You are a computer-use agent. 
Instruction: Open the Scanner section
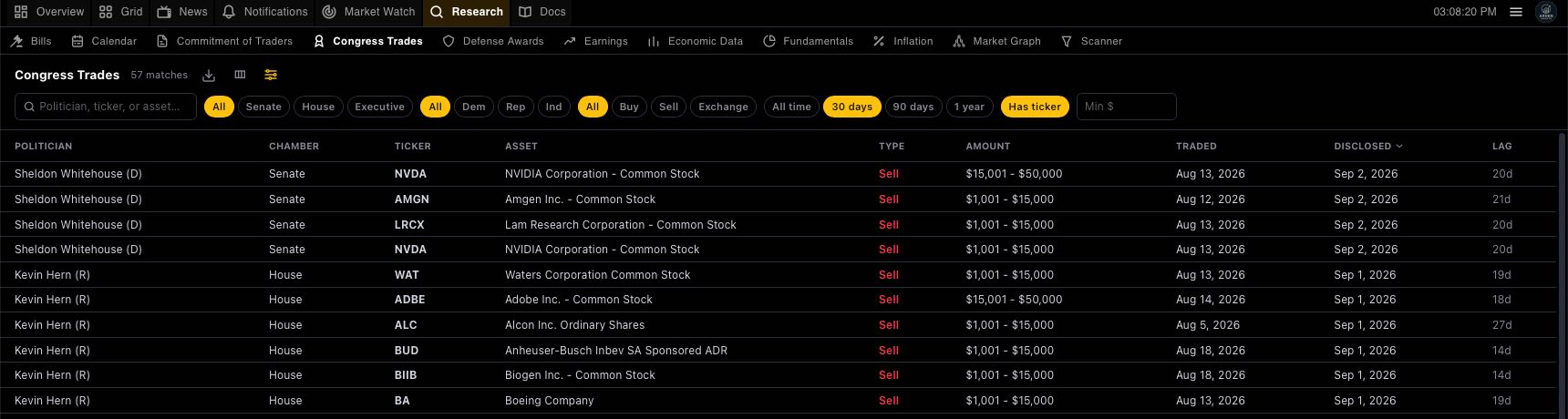point(1091,41)
